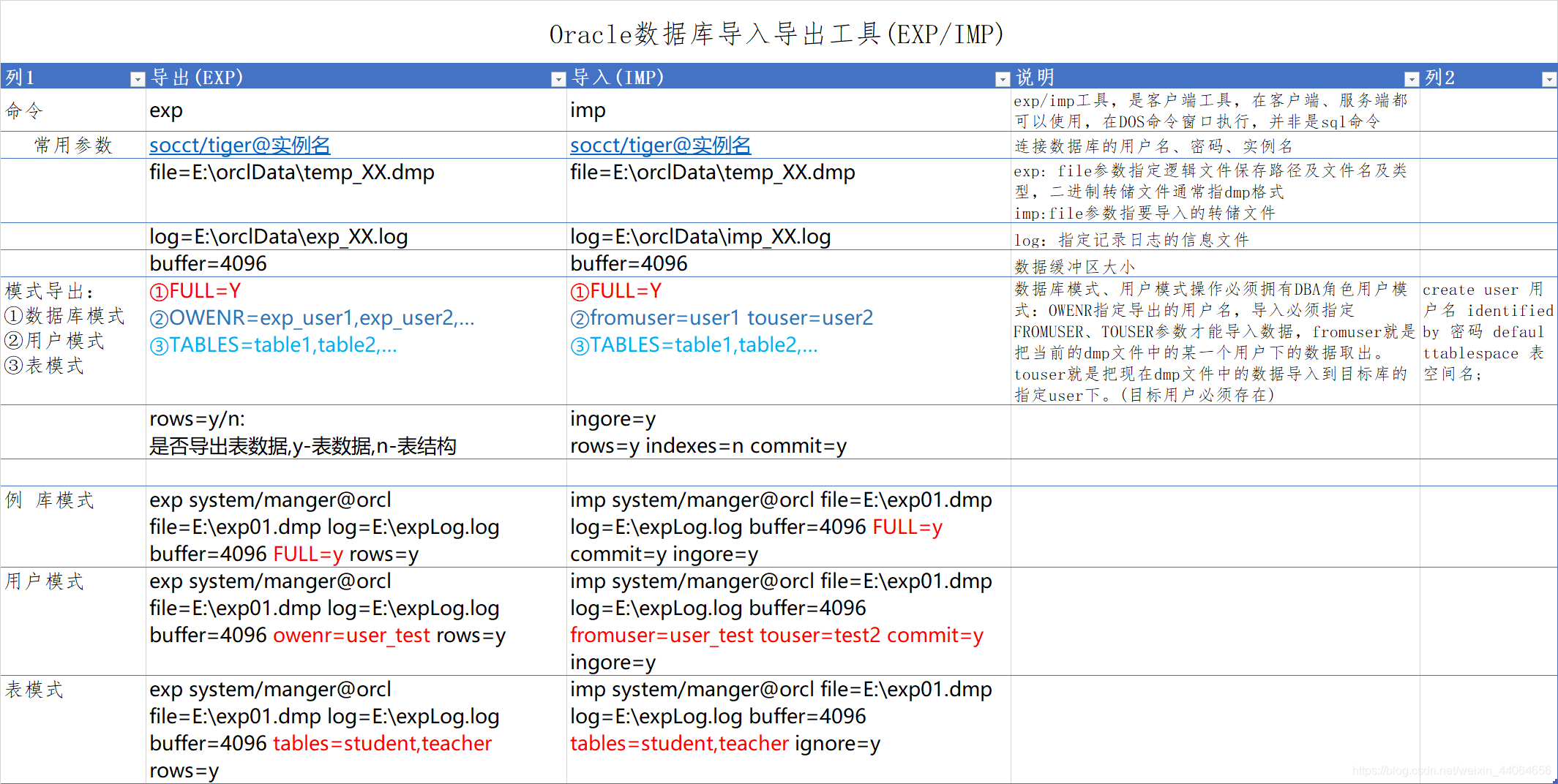Select import example with 'tables=student,teacher ignore=y'

(x=789, y=729)
